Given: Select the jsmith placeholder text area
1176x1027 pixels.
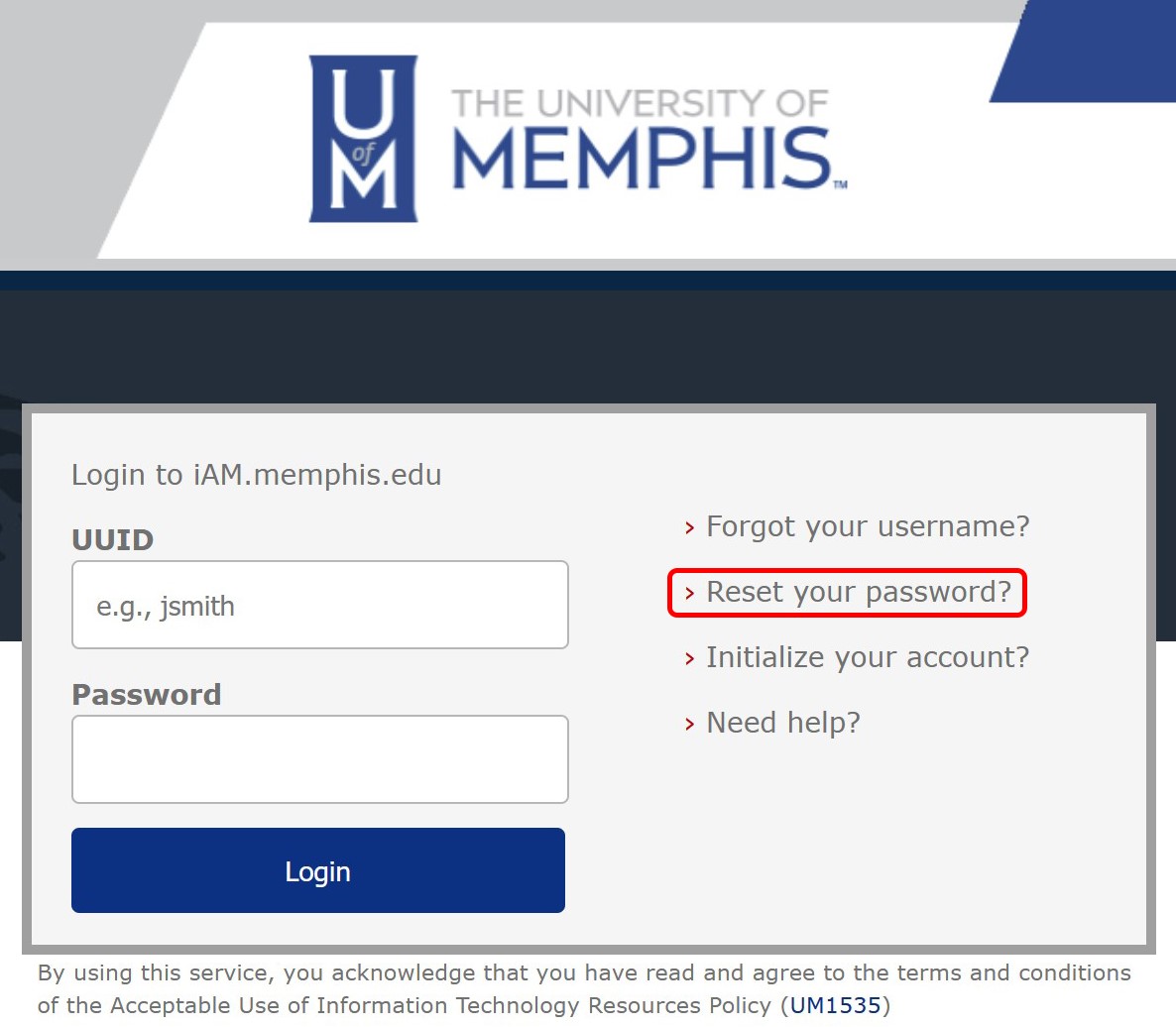Looking at the screenshot, I should (x=165, y=605).
